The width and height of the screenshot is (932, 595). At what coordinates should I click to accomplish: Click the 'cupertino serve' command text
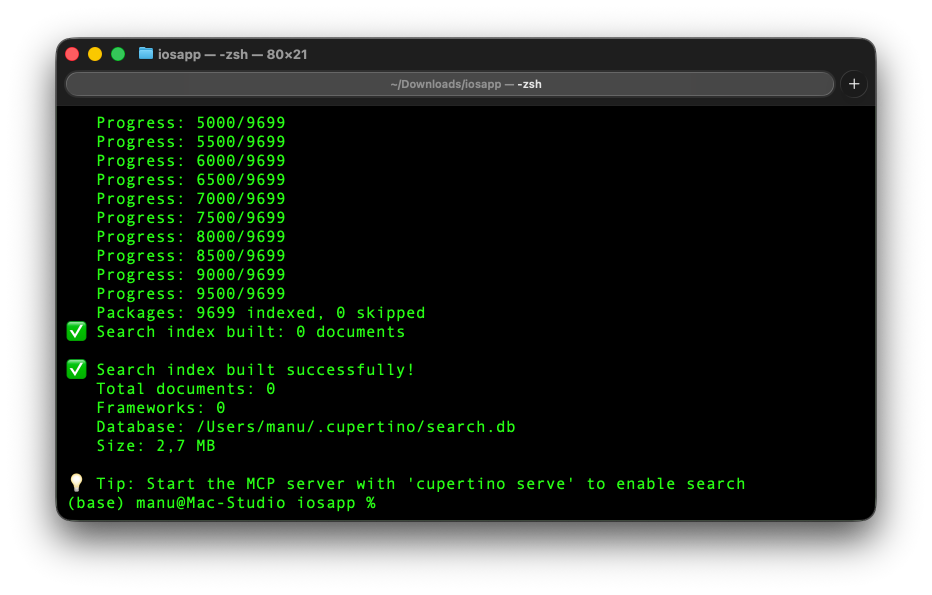click(x=491, y=484)
